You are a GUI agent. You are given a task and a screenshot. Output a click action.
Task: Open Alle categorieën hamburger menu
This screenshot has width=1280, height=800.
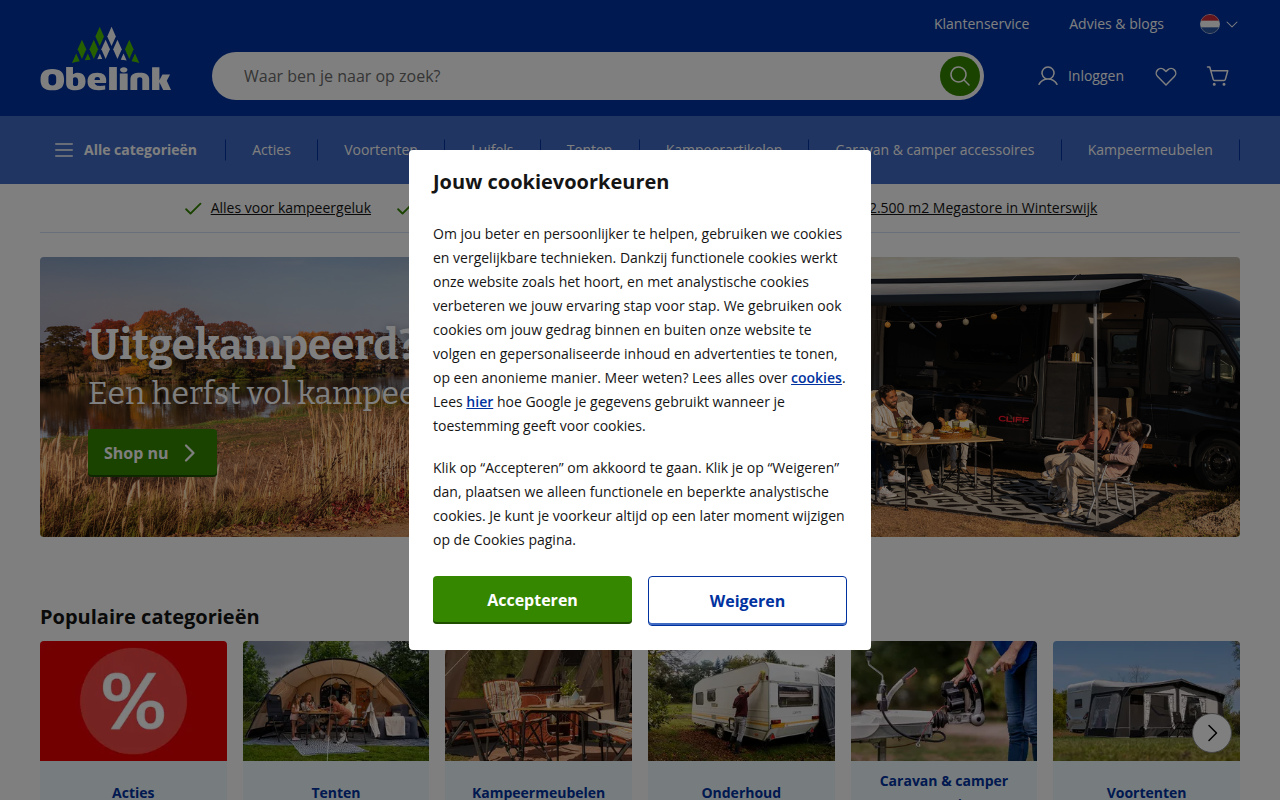[x=126, y=150]
